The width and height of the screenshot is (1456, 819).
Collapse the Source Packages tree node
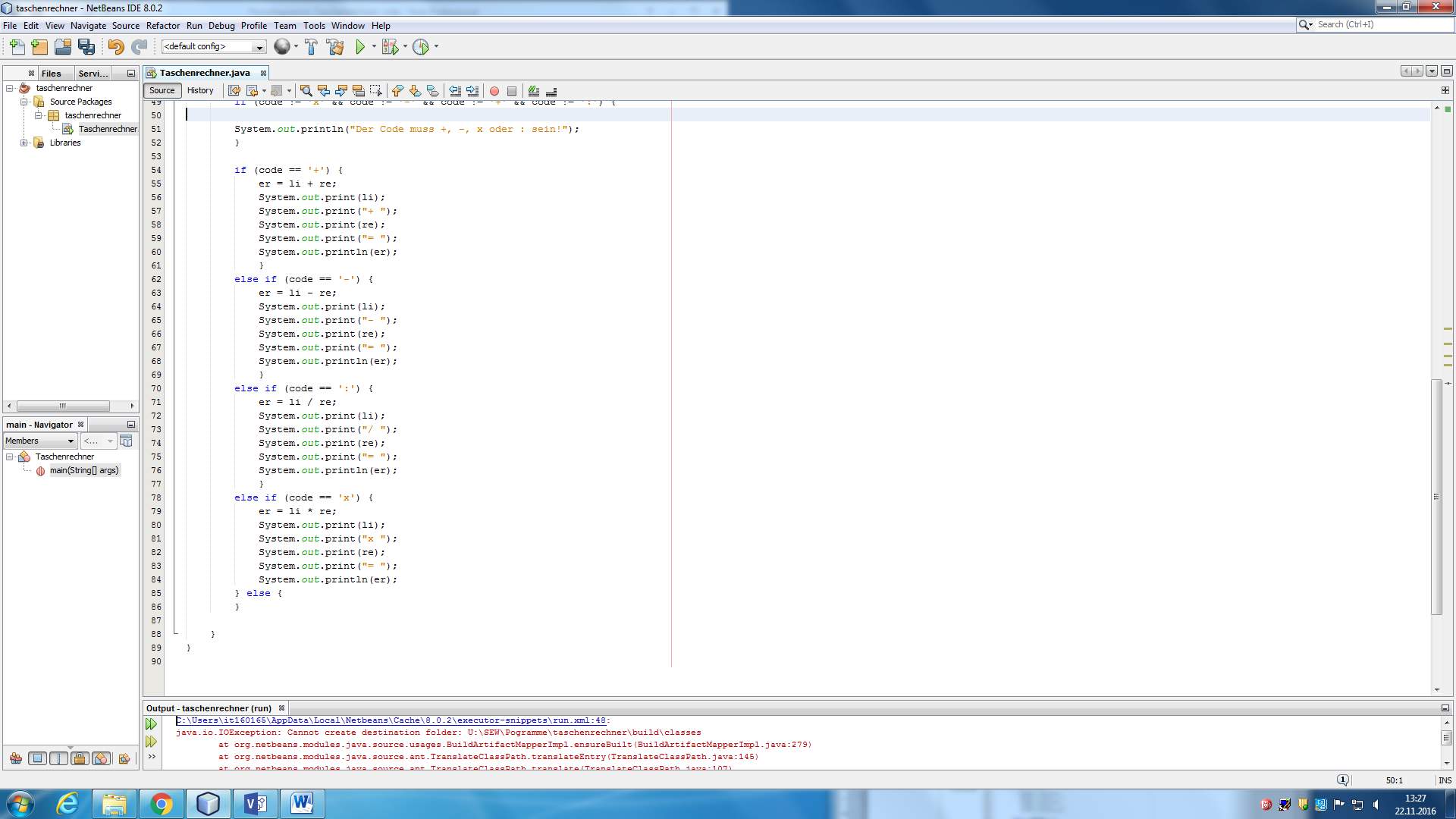pos(24,102)
